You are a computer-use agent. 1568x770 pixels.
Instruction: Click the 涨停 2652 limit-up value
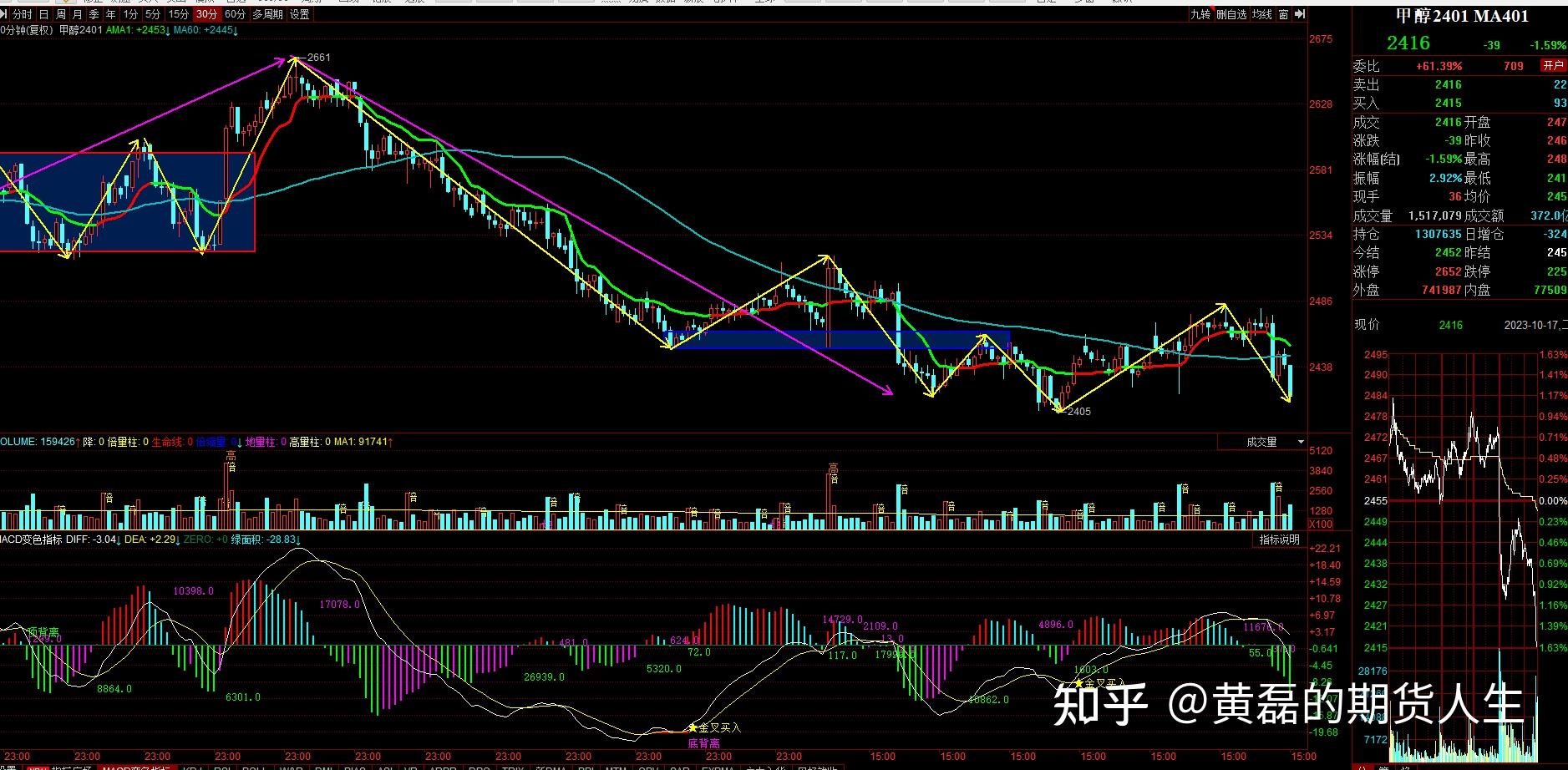(x=1449, y=271)
